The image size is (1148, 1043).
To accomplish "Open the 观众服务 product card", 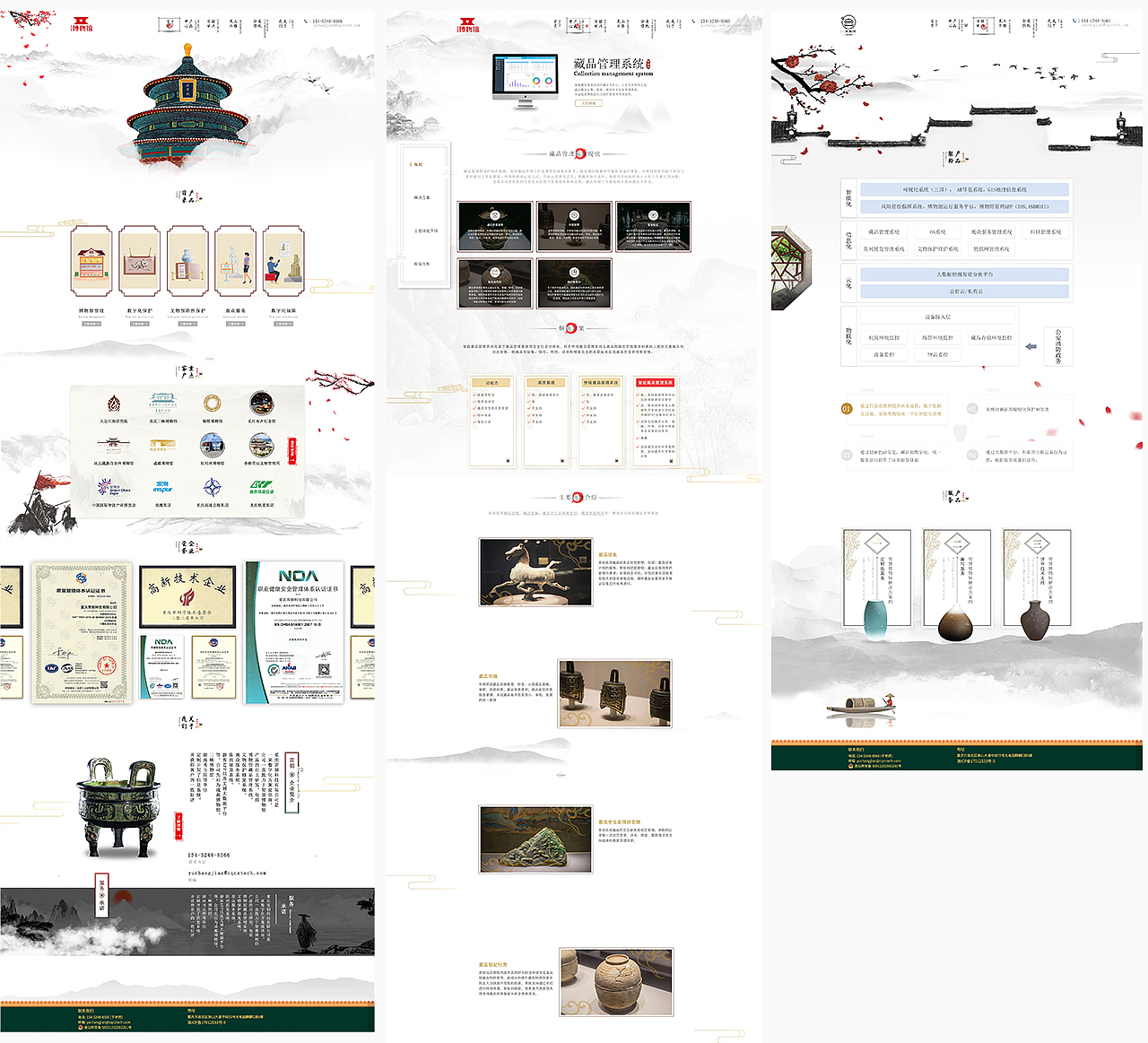I will point(236,261).
